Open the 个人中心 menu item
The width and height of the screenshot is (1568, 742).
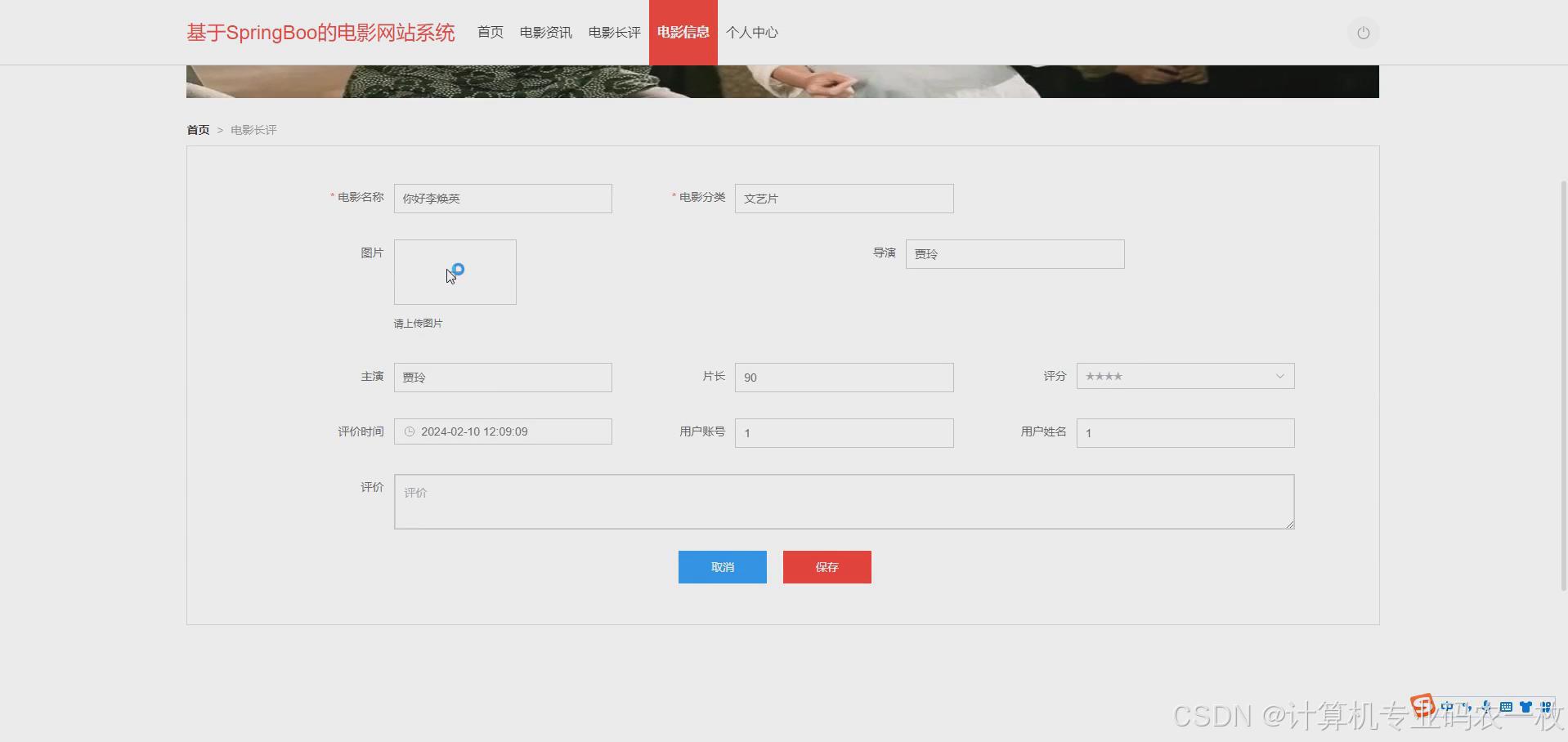point(751,32)
